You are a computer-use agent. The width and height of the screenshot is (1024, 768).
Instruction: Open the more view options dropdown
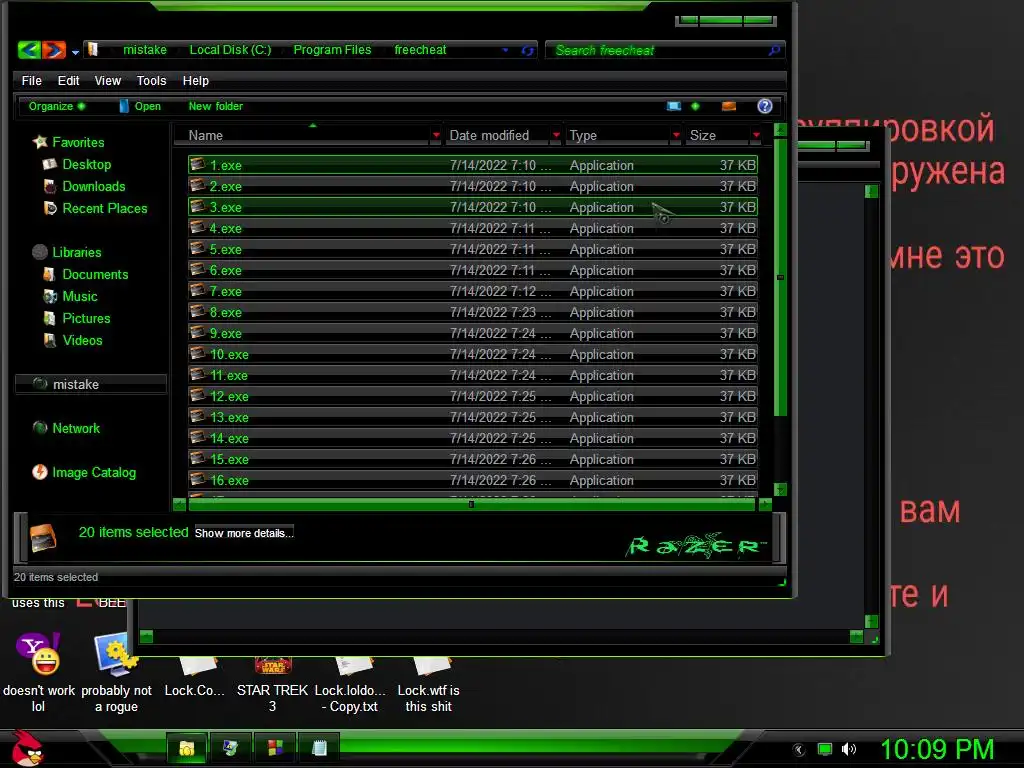[x=696, y=106]
